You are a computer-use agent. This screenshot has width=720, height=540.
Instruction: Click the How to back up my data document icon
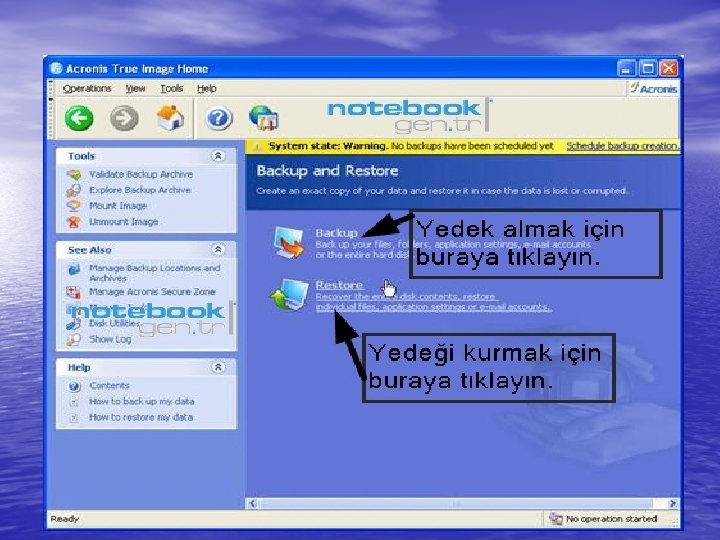74,402
